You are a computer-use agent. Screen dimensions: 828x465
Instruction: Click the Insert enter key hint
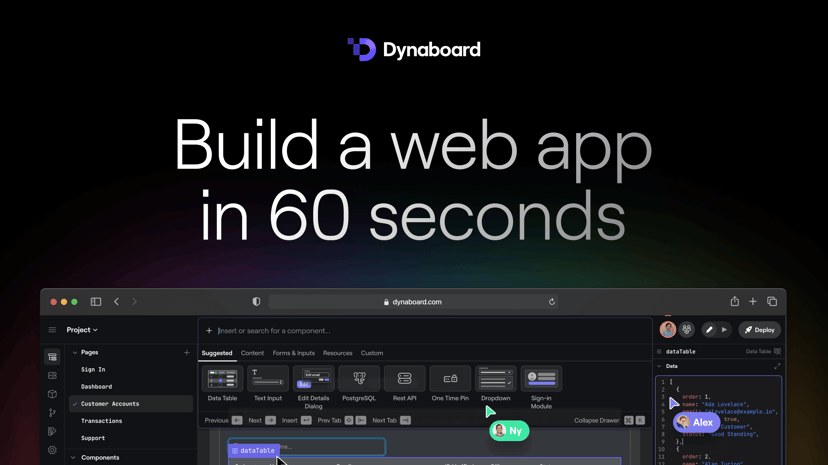(306, 421)
